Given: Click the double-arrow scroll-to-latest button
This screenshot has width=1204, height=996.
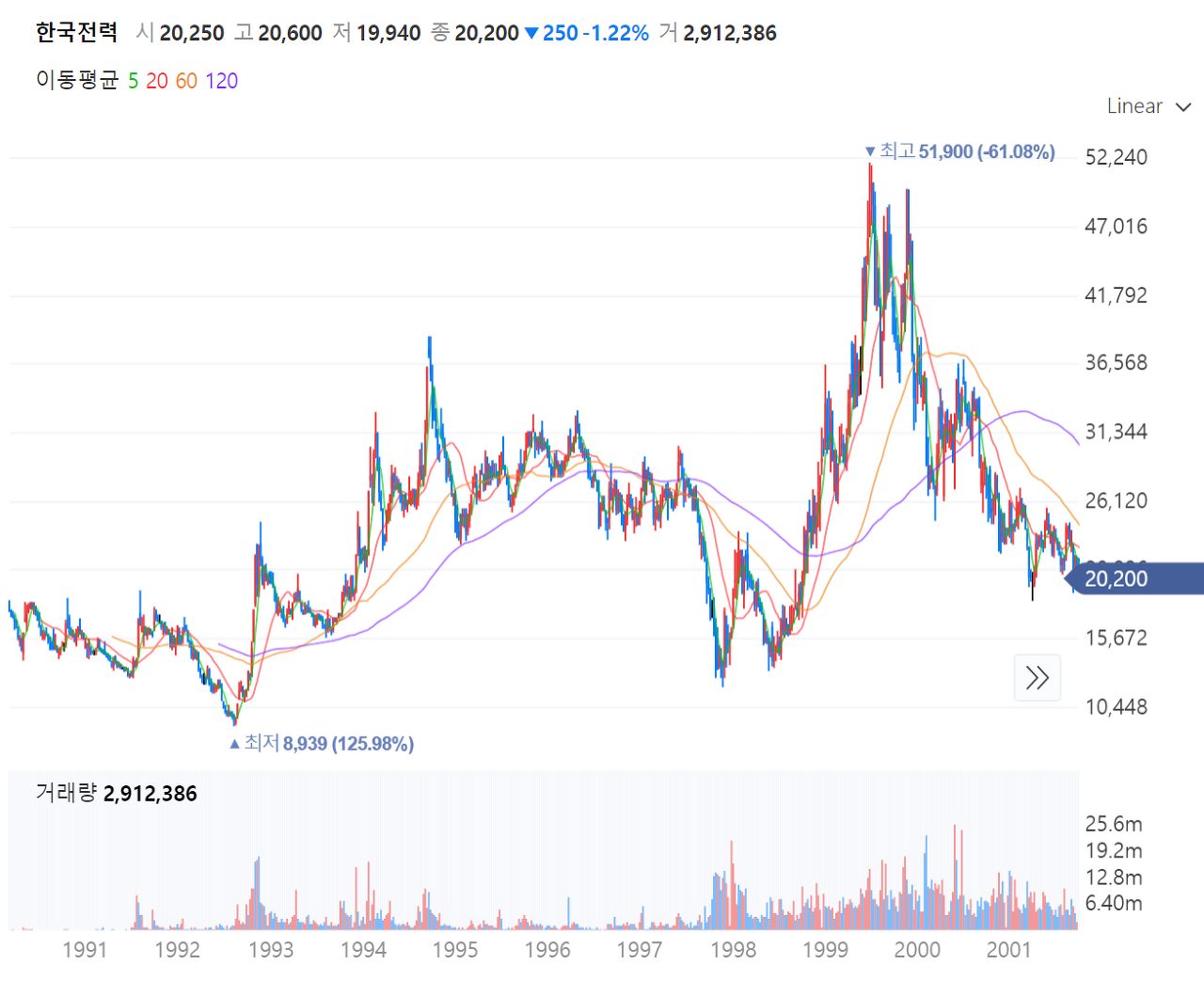Looking at the screenshot, I should point(1038,678).
